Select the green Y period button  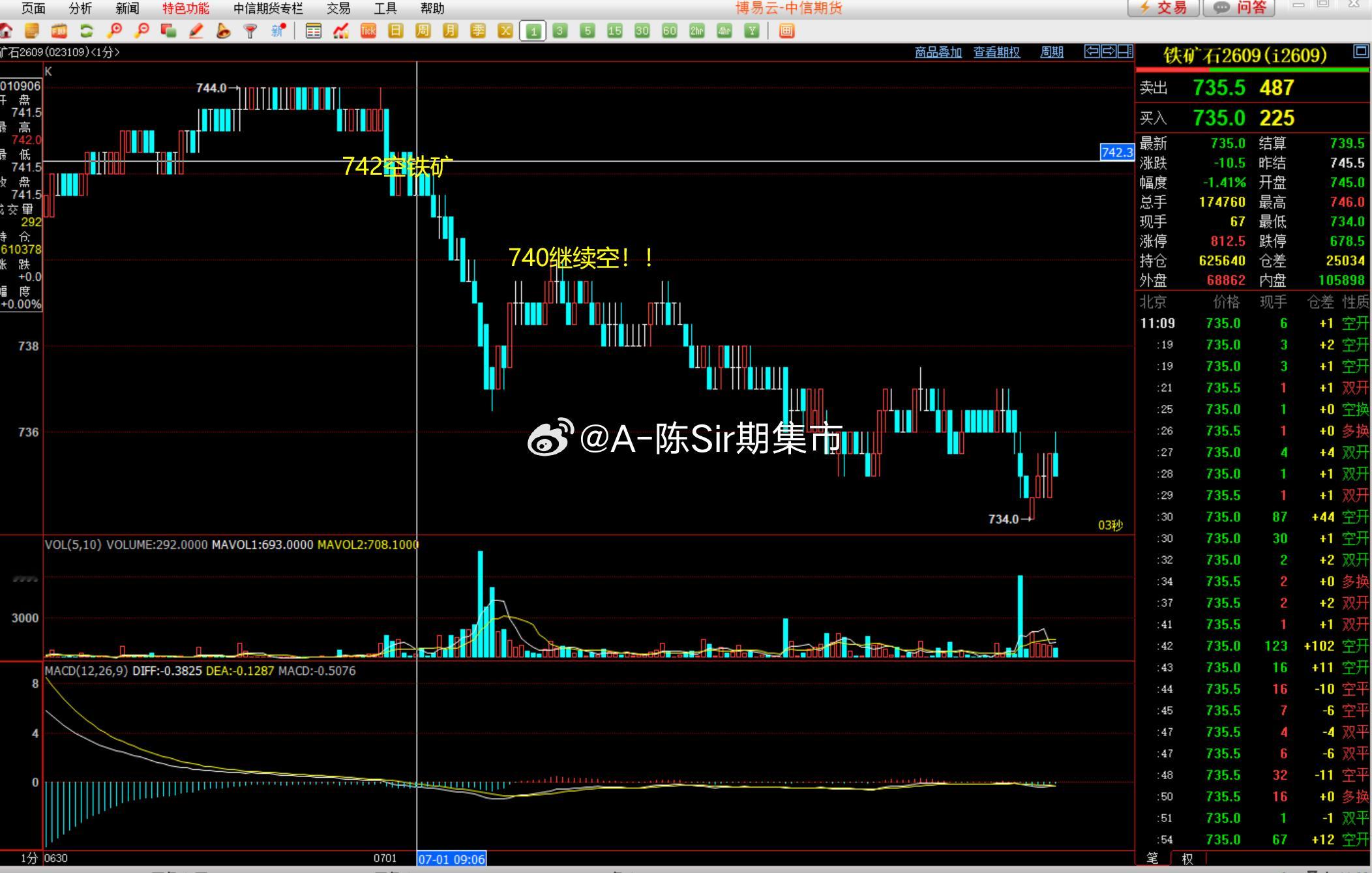[x=752, y=31]
